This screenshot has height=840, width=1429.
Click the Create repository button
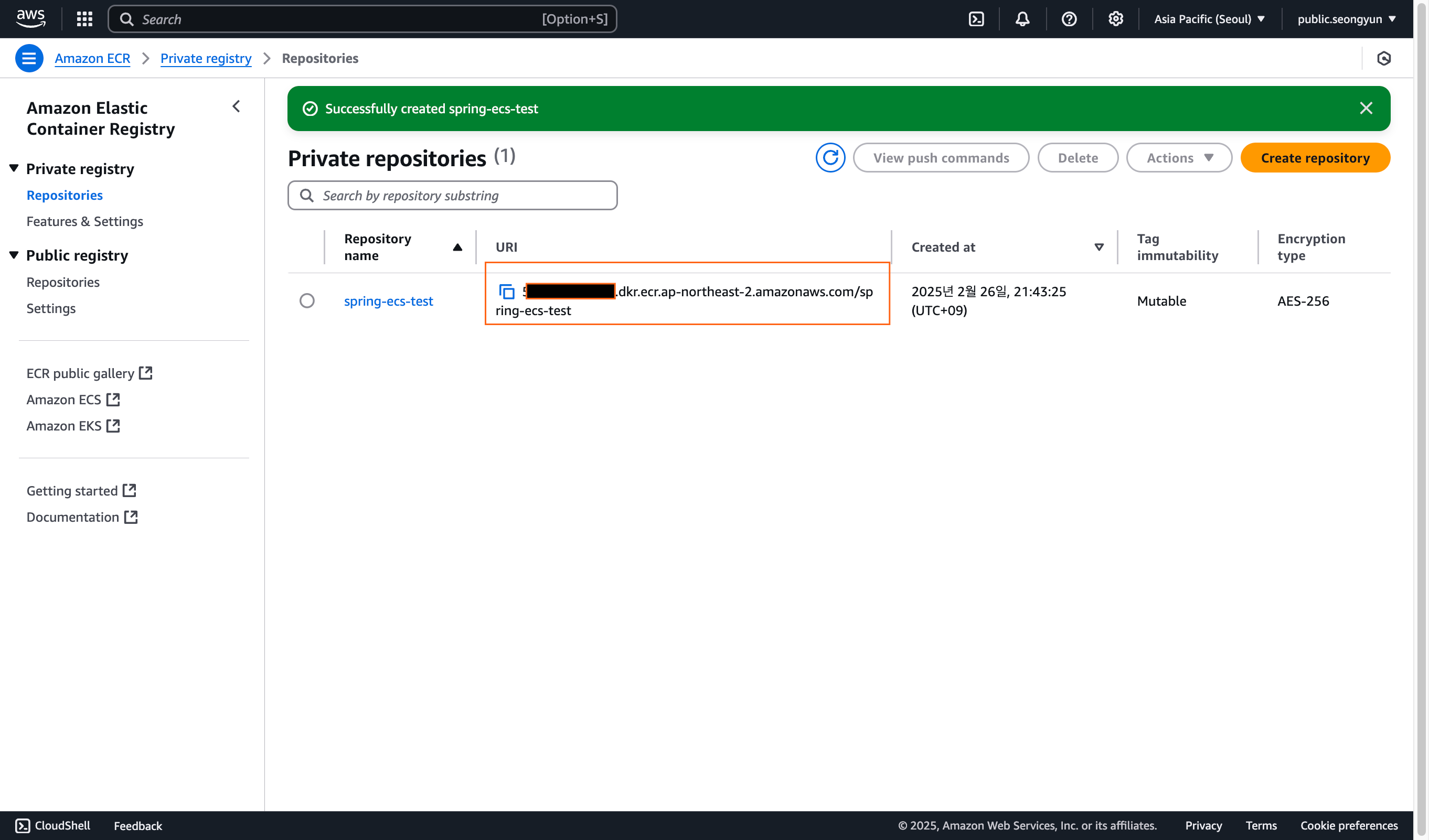(1315, 158)
